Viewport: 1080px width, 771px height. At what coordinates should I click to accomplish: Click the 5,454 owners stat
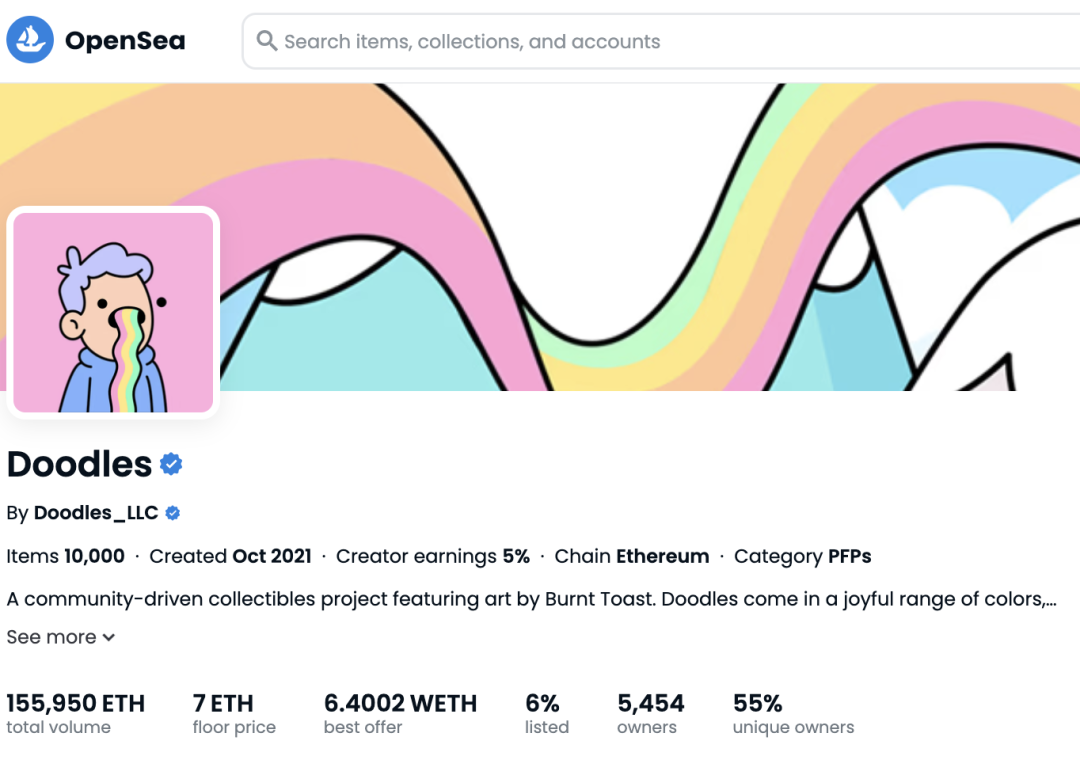point(651,704)
